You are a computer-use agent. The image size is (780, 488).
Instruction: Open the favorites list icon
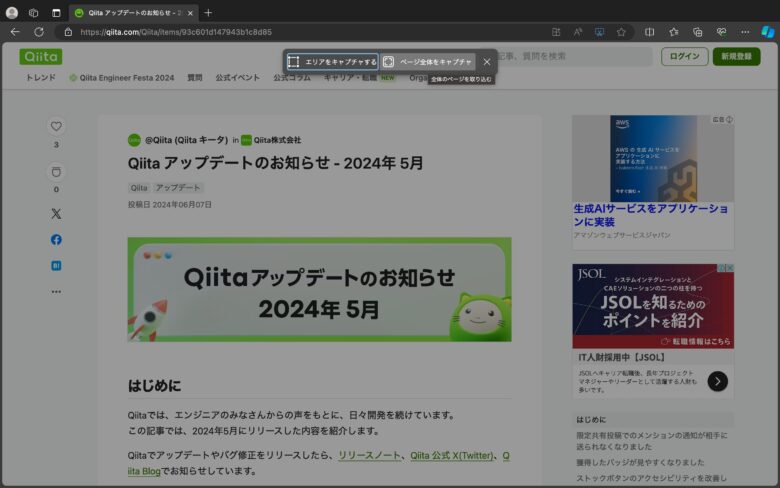(x=674, y=32)
